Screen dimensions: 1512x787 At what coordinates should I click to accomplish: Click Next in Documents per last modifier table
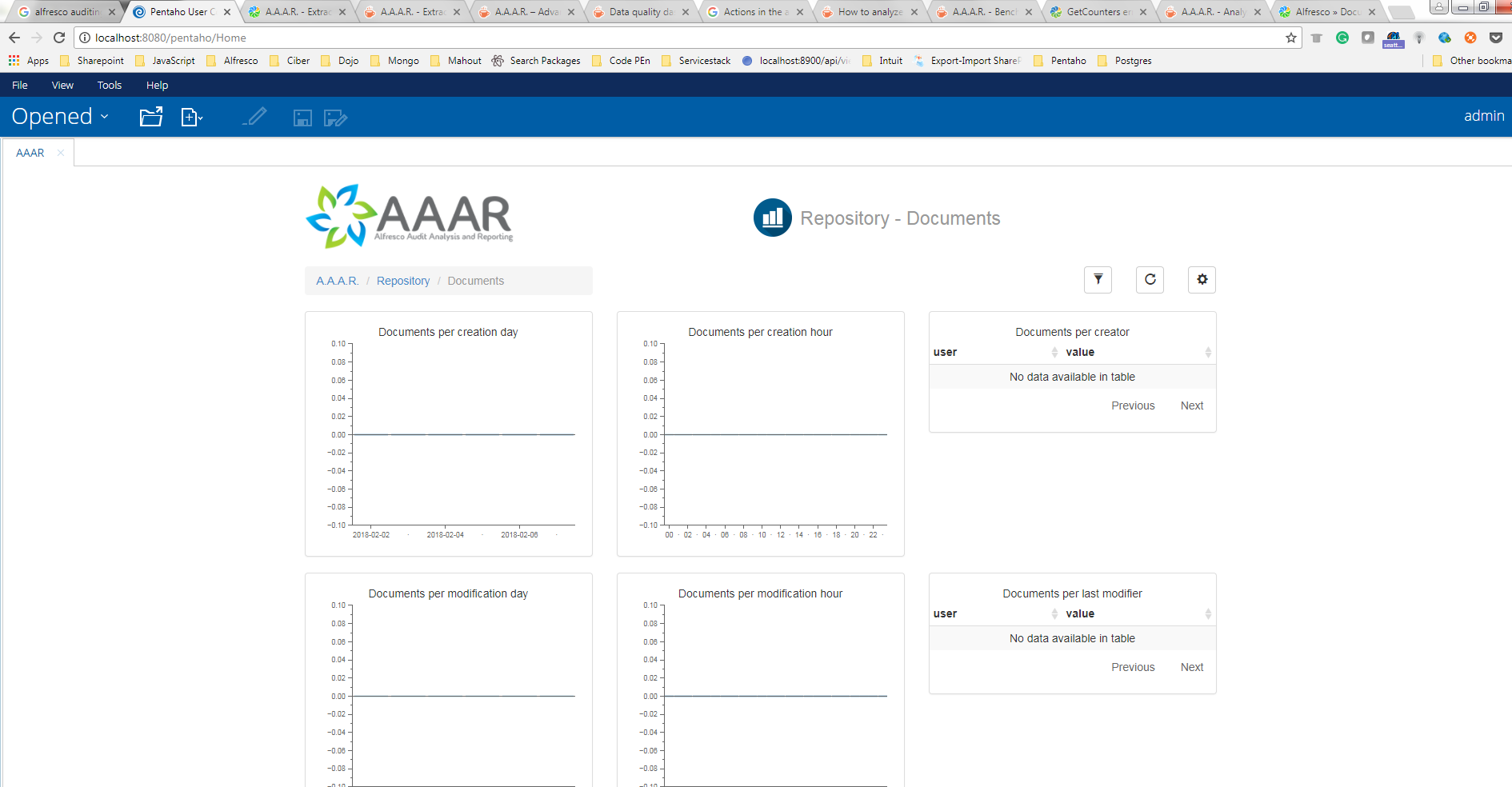click(x=1192, y=667)
